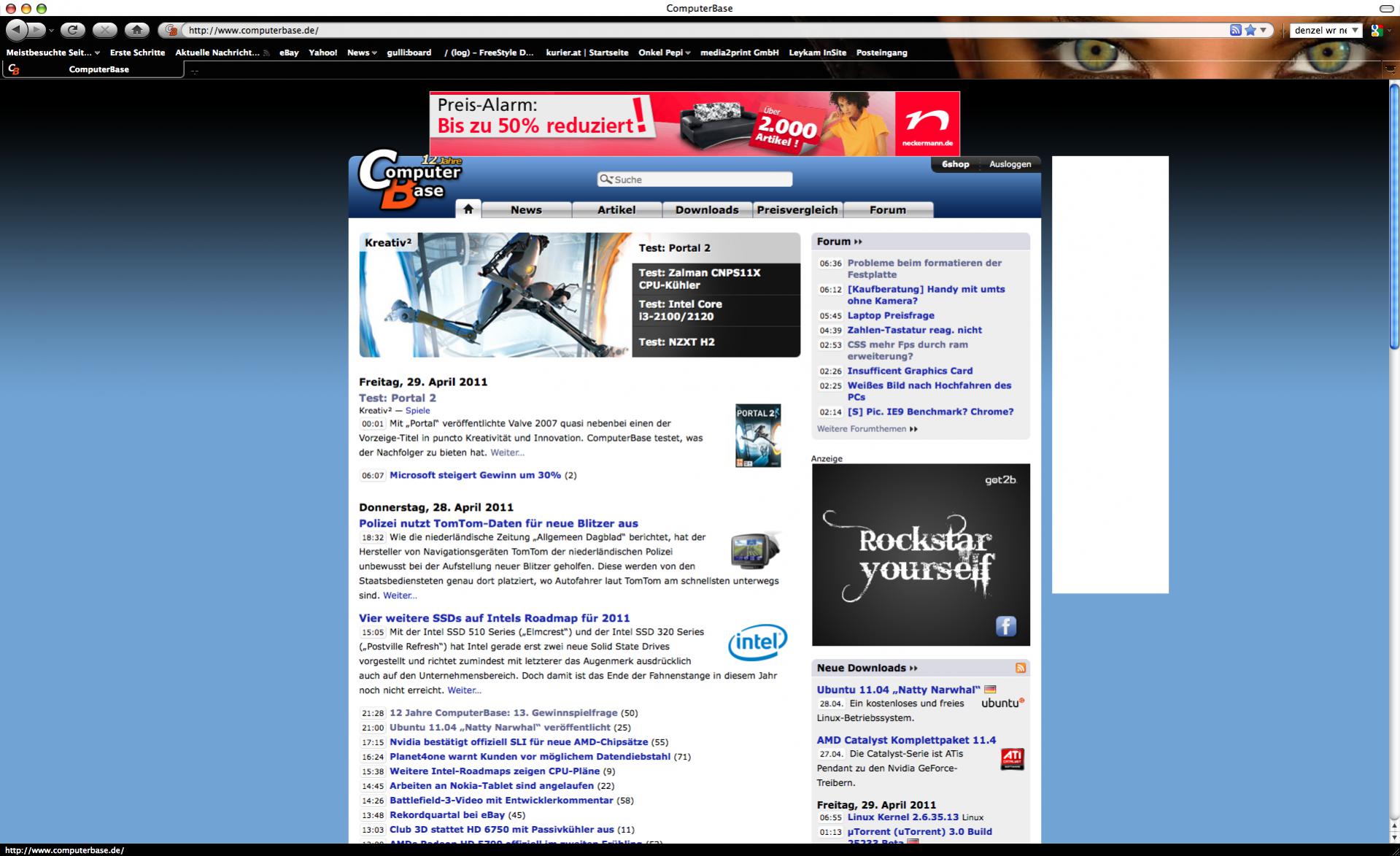The image size is (1400, 856).
Task: Click the magnifier icon in the Suche field
Action: click(x=606, y=179)
